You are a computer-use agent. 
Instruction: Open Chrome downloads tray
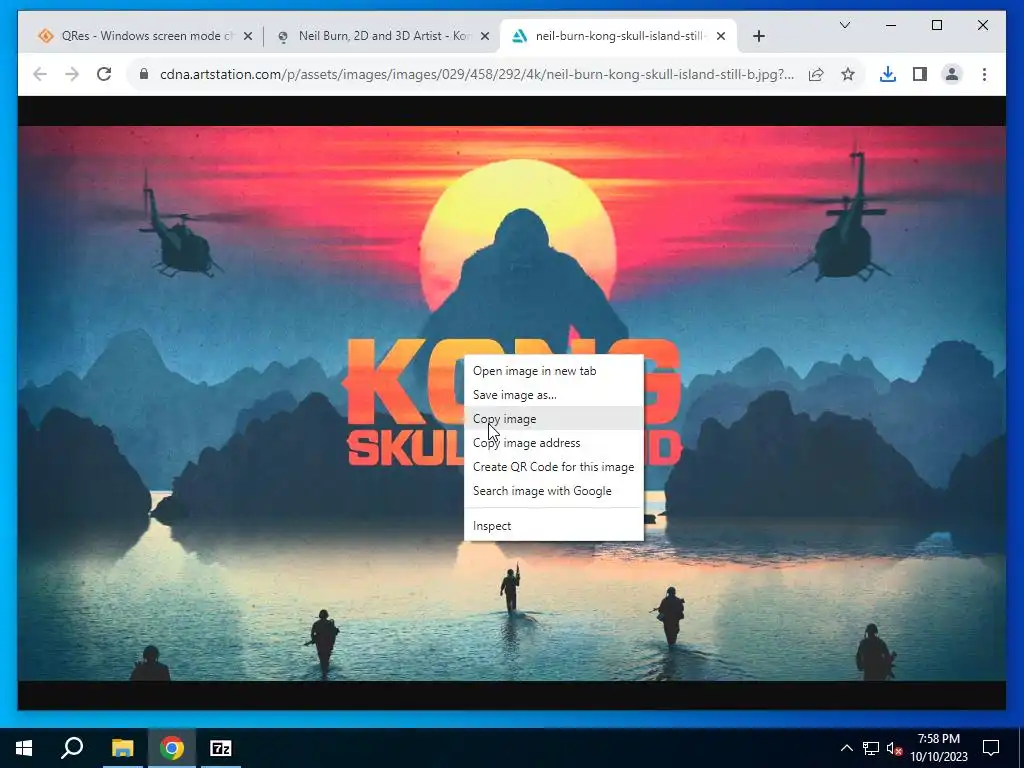point(888,74)
